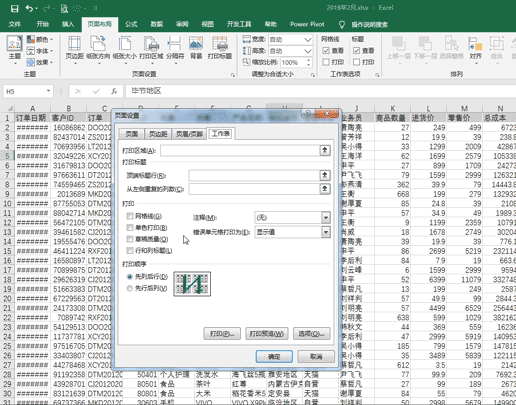Click the Options (选项) button

tap(312, 334)
